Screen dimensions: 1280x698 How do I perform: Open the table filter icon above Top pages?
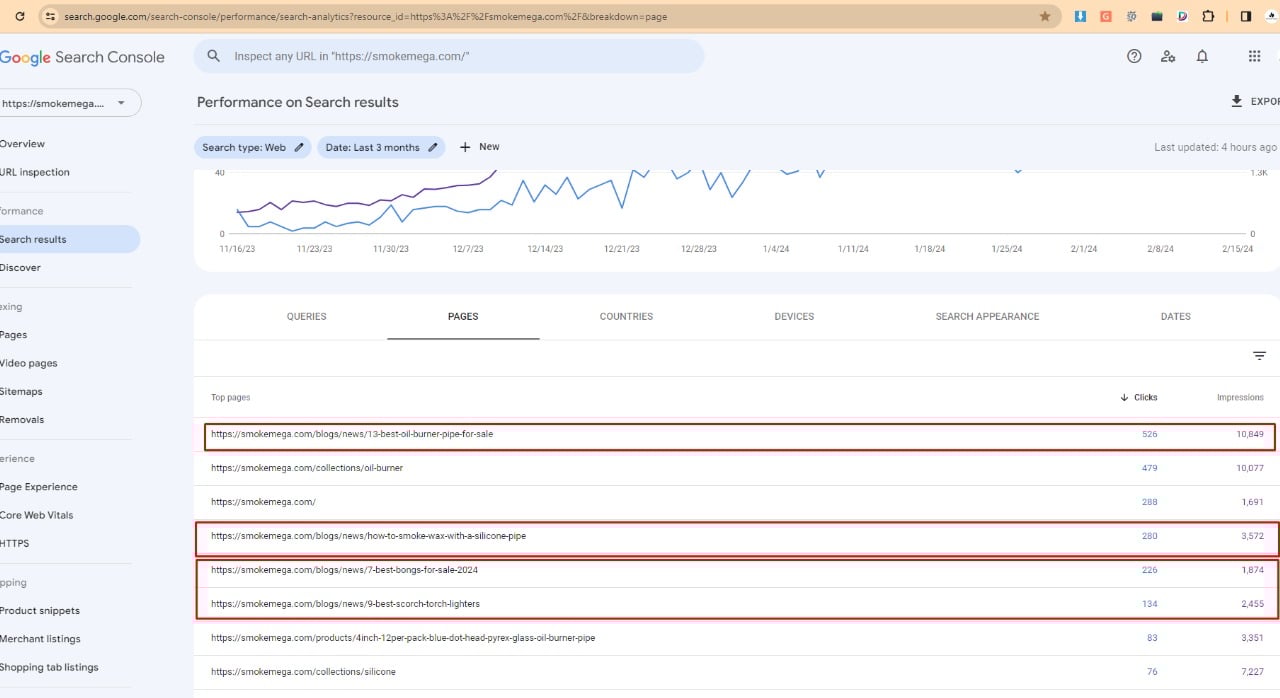point(1259,355)
